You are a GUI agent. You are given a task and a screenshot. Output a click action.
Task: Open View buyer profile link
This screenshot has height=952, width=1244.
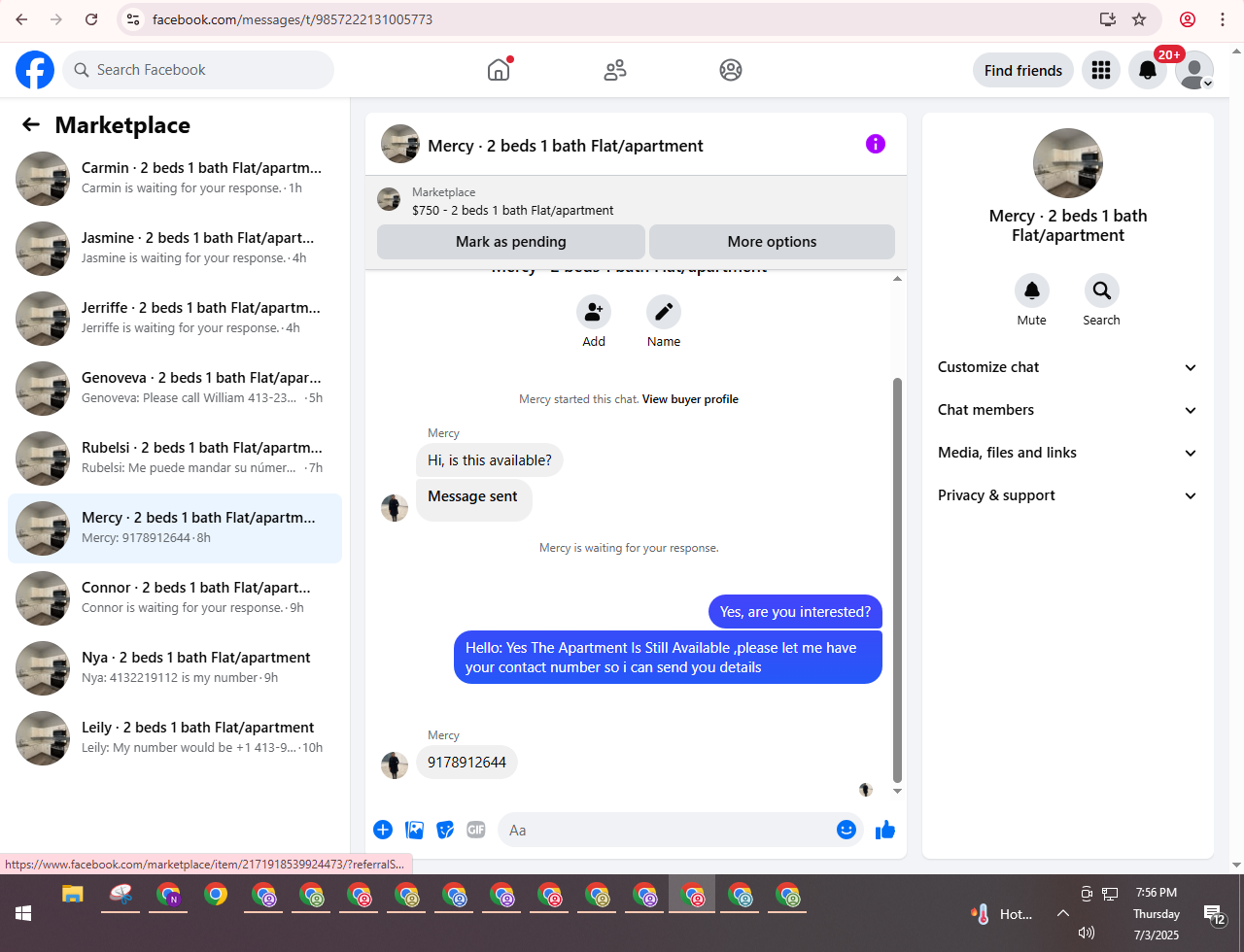(690, 399)
